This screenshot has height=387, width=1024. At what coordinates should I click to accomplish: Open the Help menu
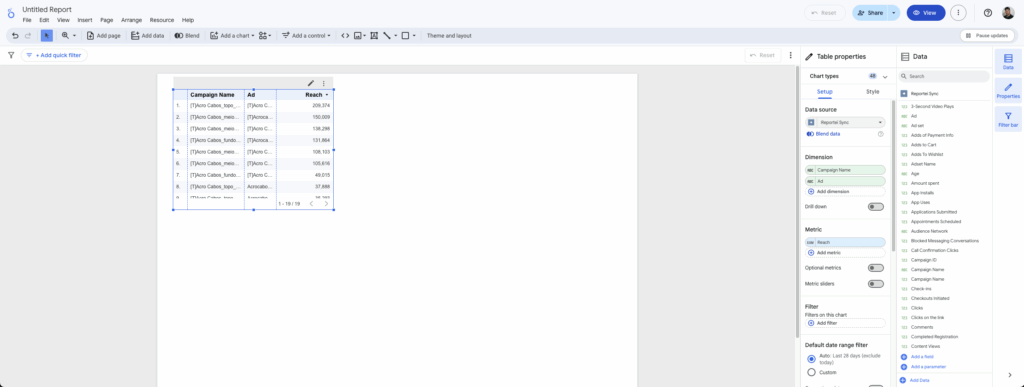[188, 20]
